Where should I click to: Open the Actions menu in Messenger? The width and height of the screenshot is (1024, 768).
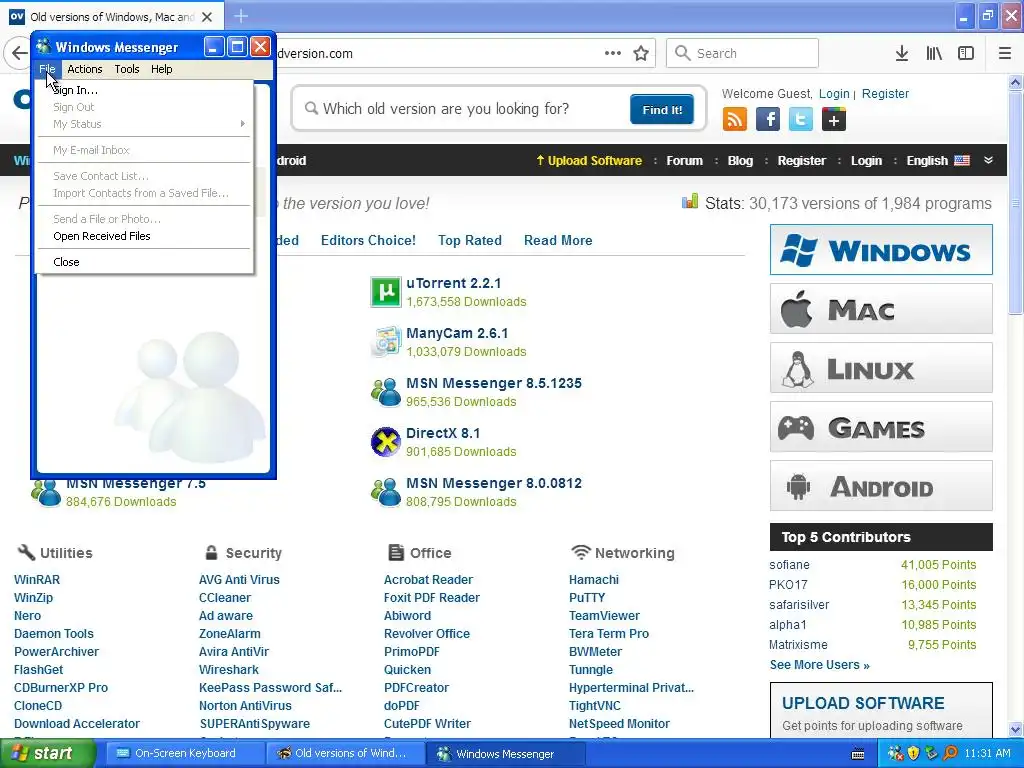pyautogui.click(x=85, y=69)
